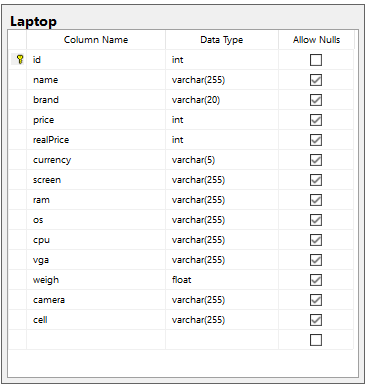Open the varchar(20) data type cell
Viewport: 366px width, 391px height.
[x=222, y=100]
